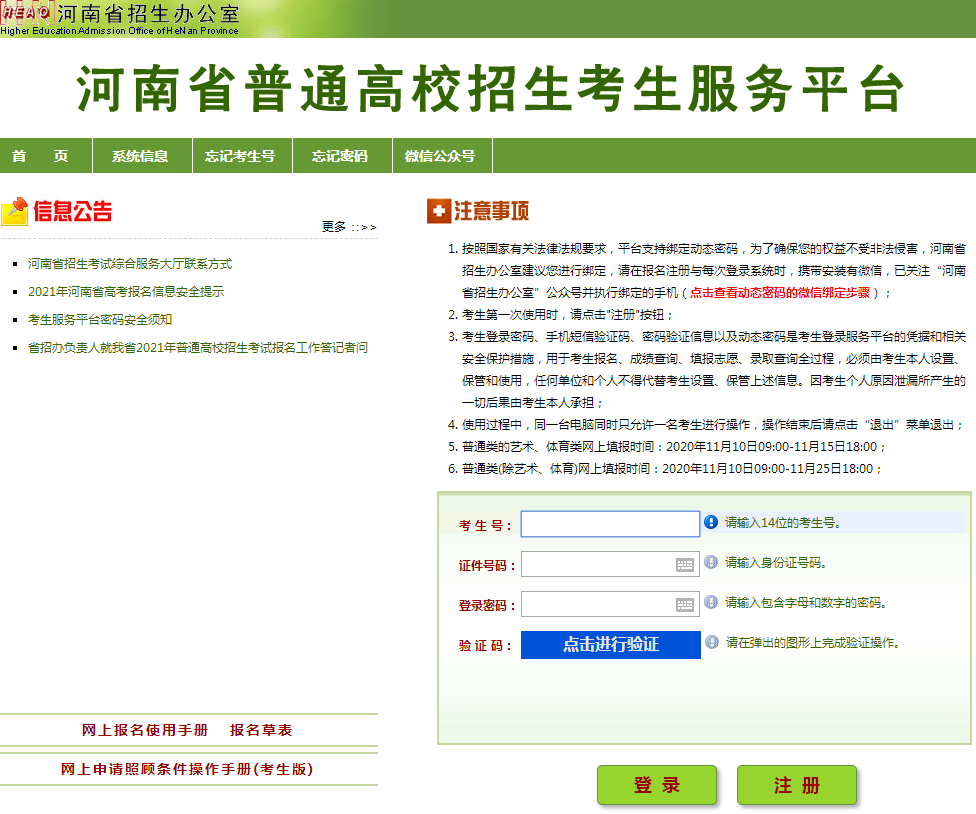Open 2021年河南省高考报名信息安全提示 announcement

tap(126, 292)
